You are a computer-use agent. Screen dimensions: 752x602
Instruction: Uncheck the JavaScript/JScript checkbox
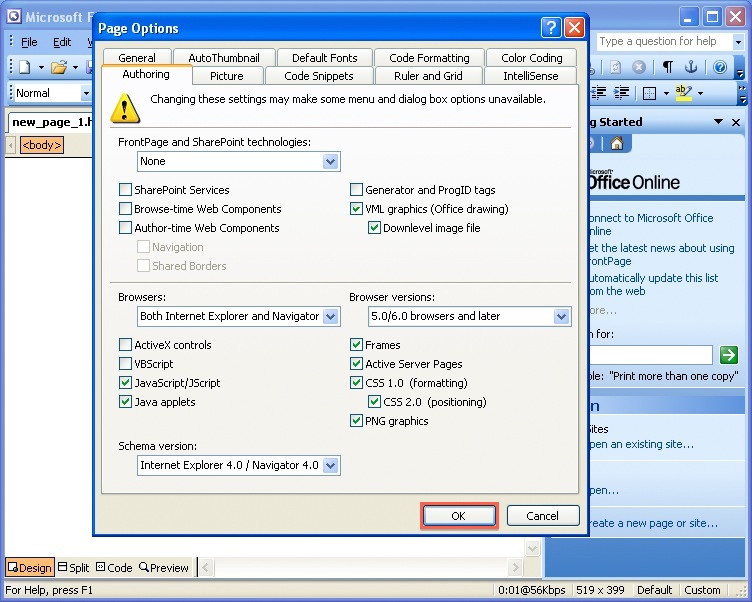pyautogui.click(x=125, y=383)
